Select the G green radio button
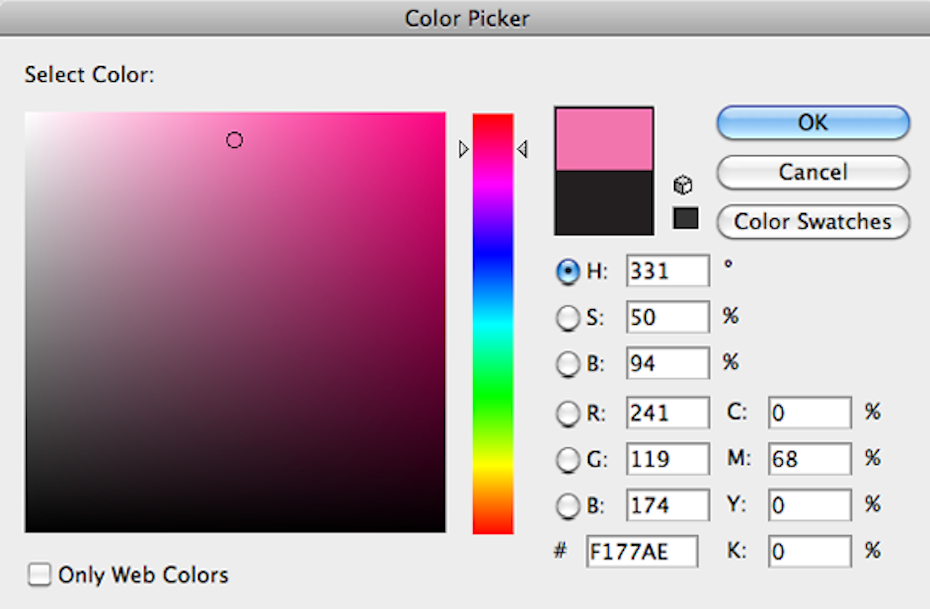The width and height of the screenshot is (930, 609). pos(568,459)
